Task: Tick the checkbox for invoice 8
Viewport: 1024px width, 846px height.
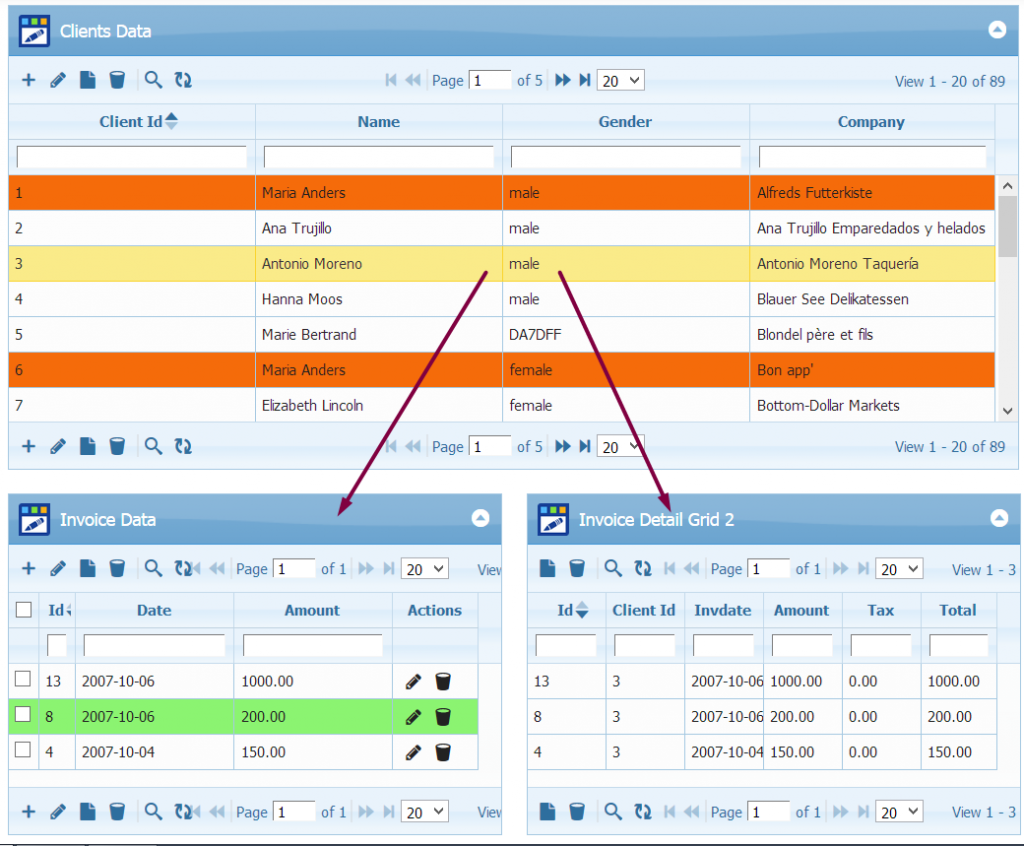Action: (x=23, y=715)
